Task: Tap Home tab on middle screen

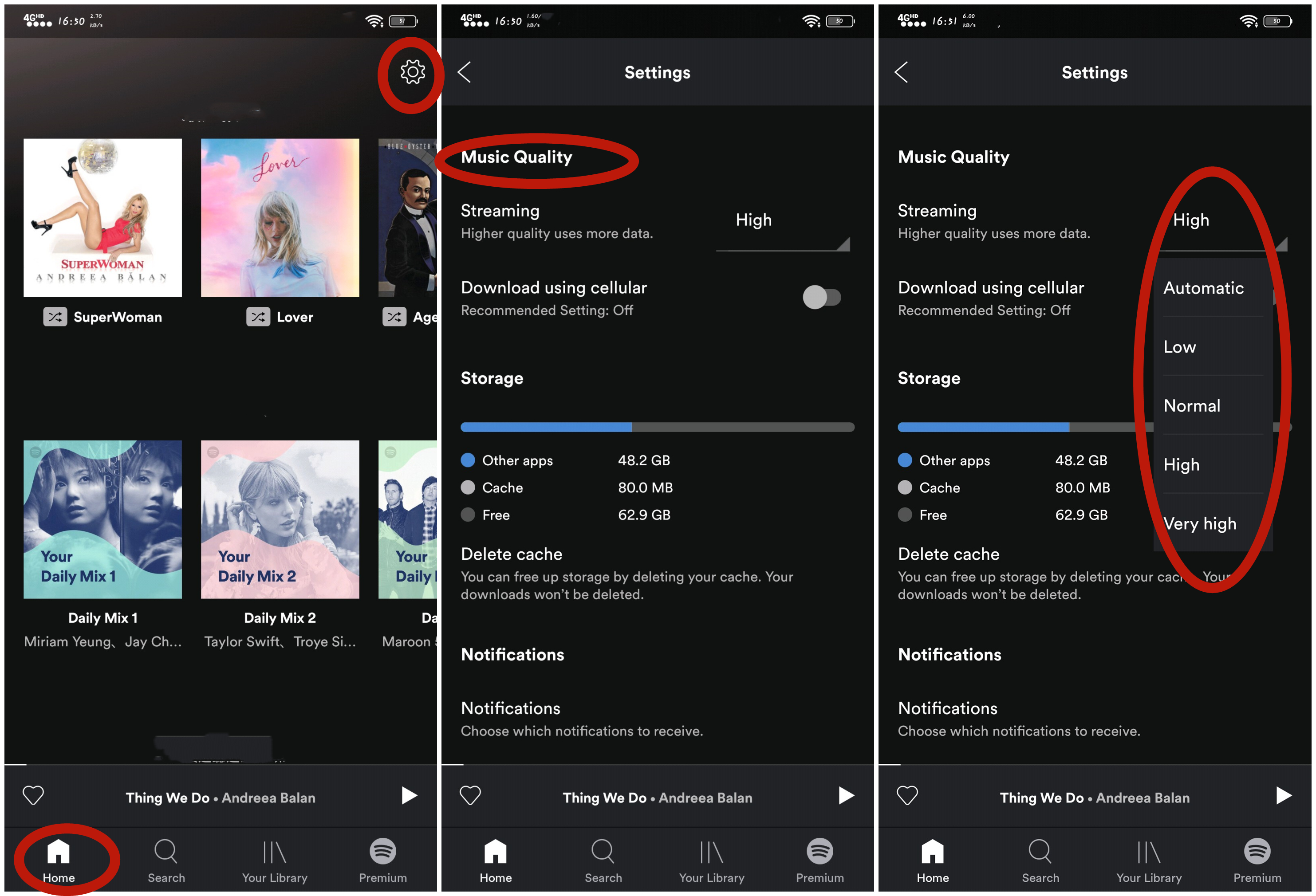Action: (496, 861)
